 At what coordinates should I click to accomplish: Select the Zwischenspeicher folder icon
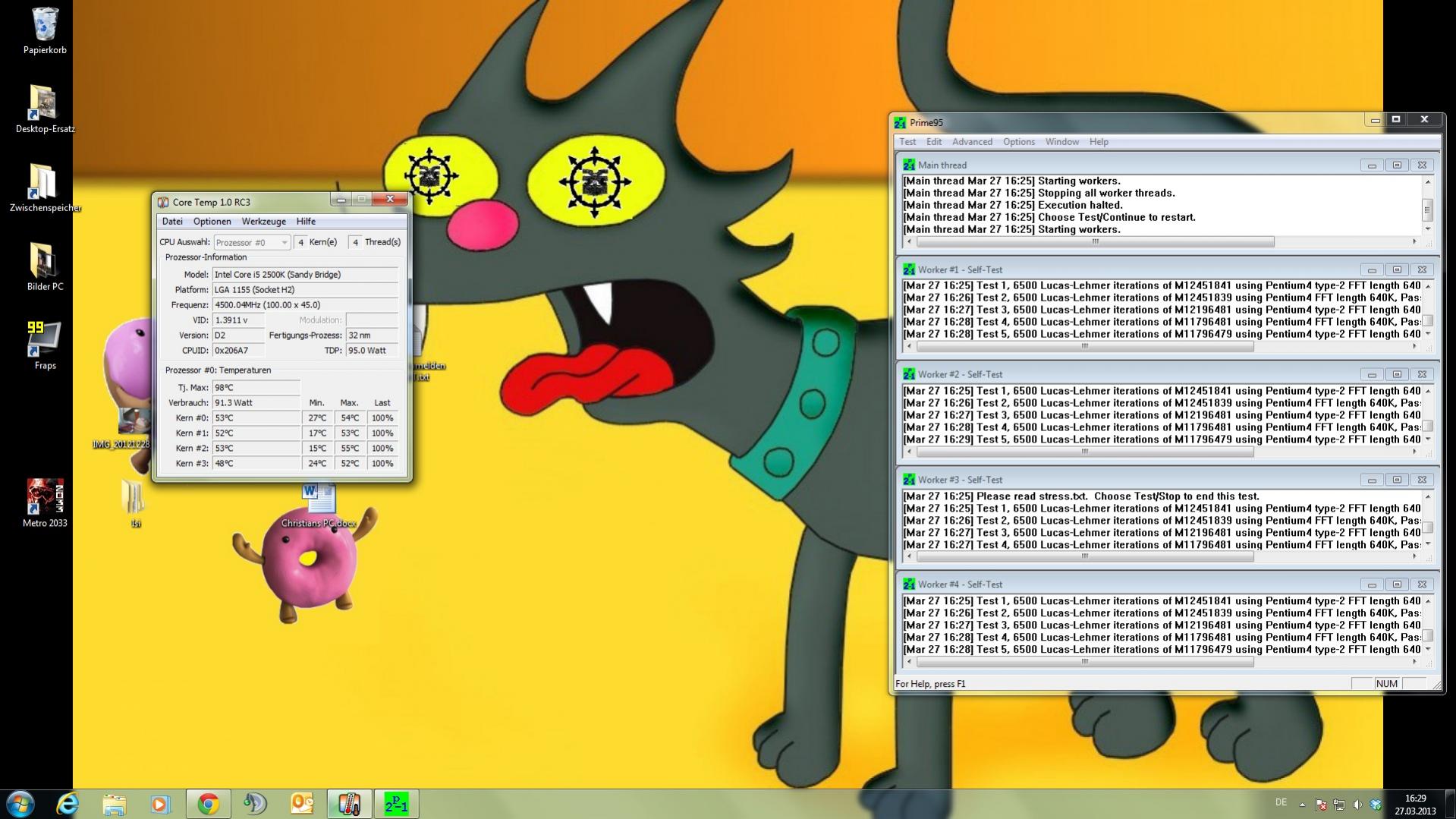click(x=45, y=187)
